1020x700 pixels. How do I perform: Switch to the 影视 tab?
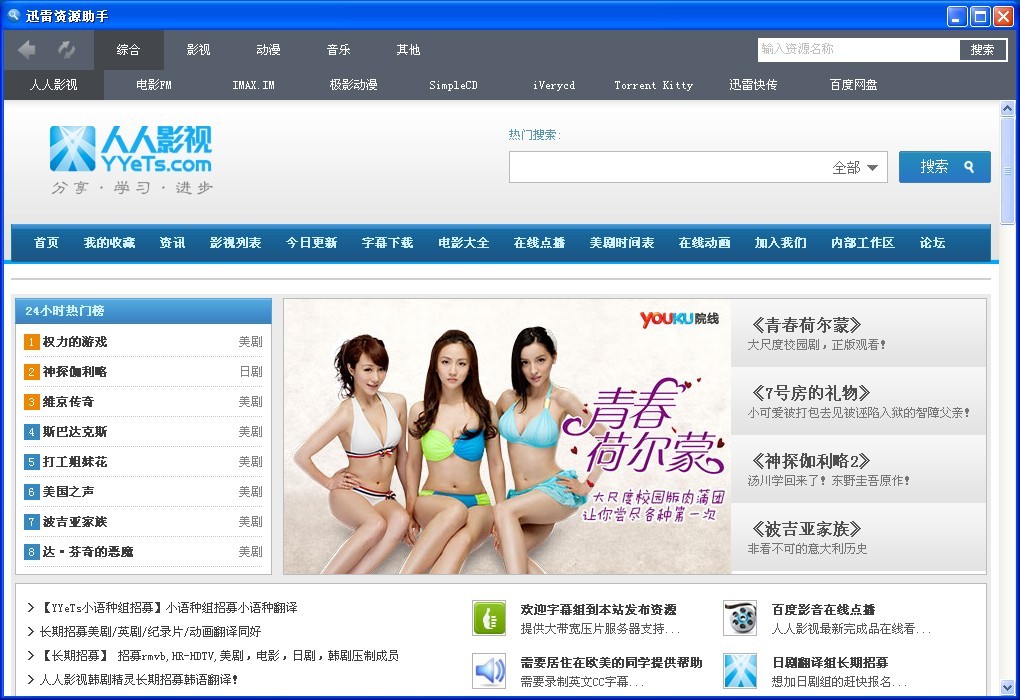pyautogui.click(x=198, y=50)
